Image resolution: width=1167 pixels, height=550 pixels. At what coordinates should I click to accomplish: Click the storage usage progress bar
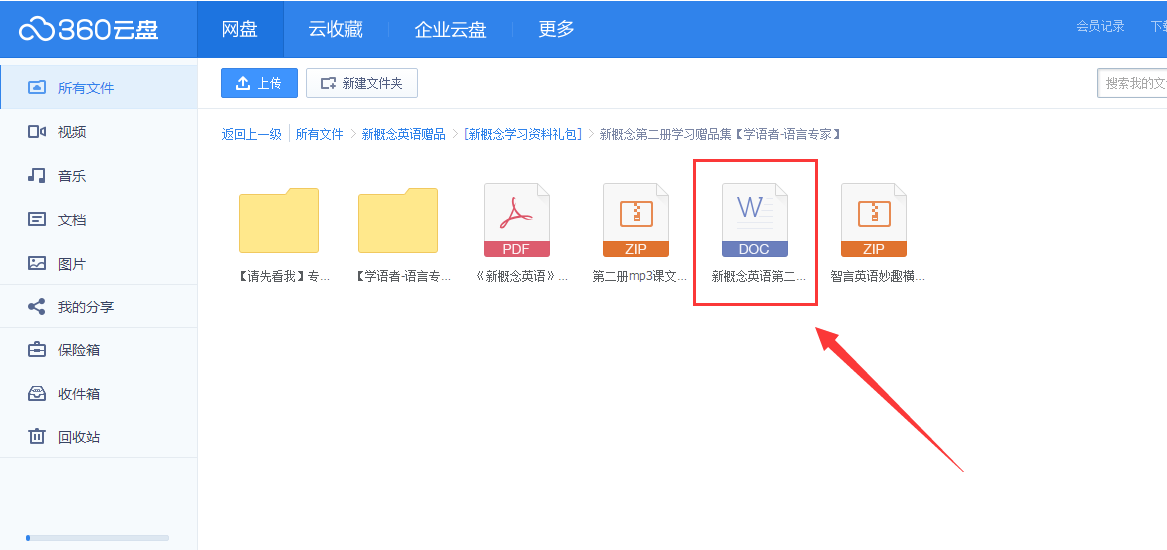97,537
